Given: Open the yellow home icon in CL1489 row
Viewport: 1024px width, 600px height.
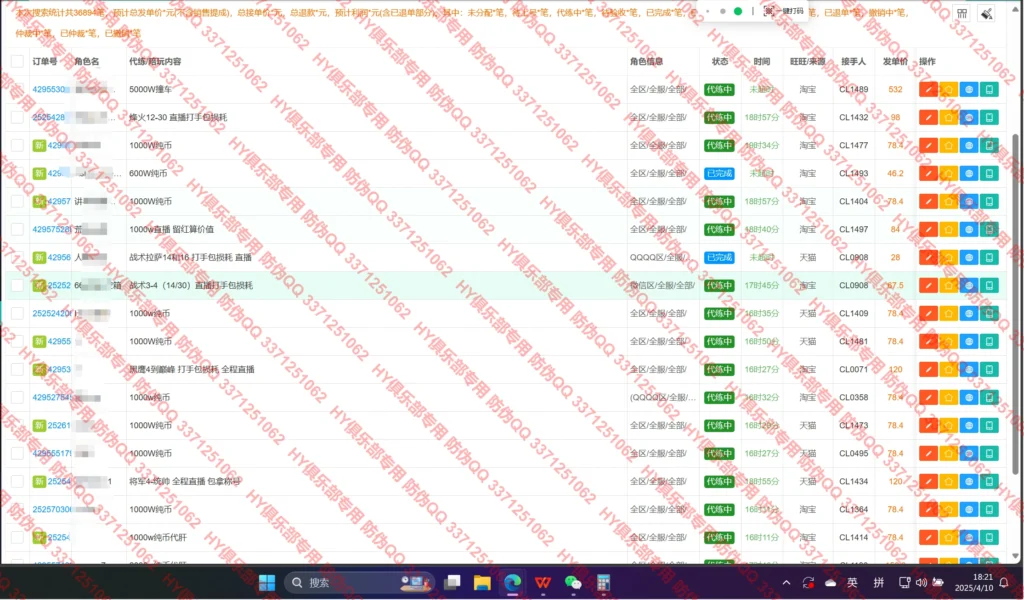Looking at the screenshot, I should tap(948, 89).
